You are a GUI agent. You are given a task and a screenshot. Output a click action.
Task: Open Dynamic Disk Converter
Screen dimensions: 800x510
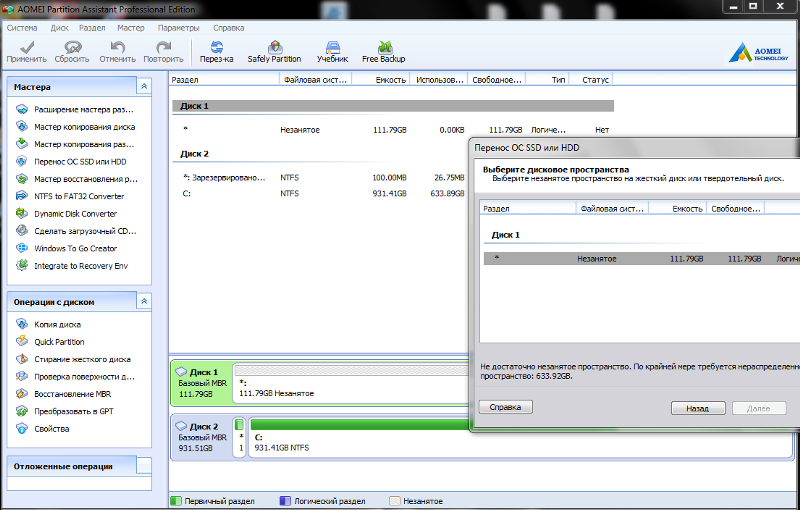pyautogui.click(x=66, y=214)
